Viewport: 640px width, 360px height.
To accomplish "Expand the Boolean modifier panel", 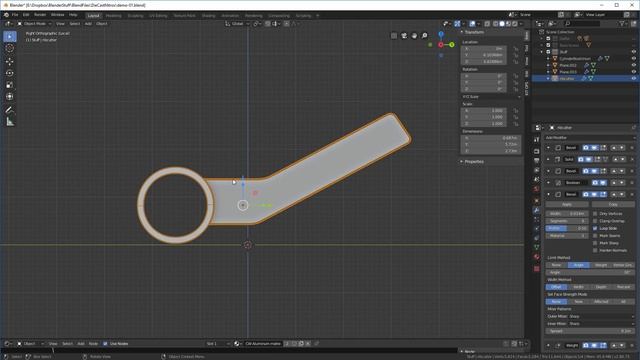I will [548, 182].
